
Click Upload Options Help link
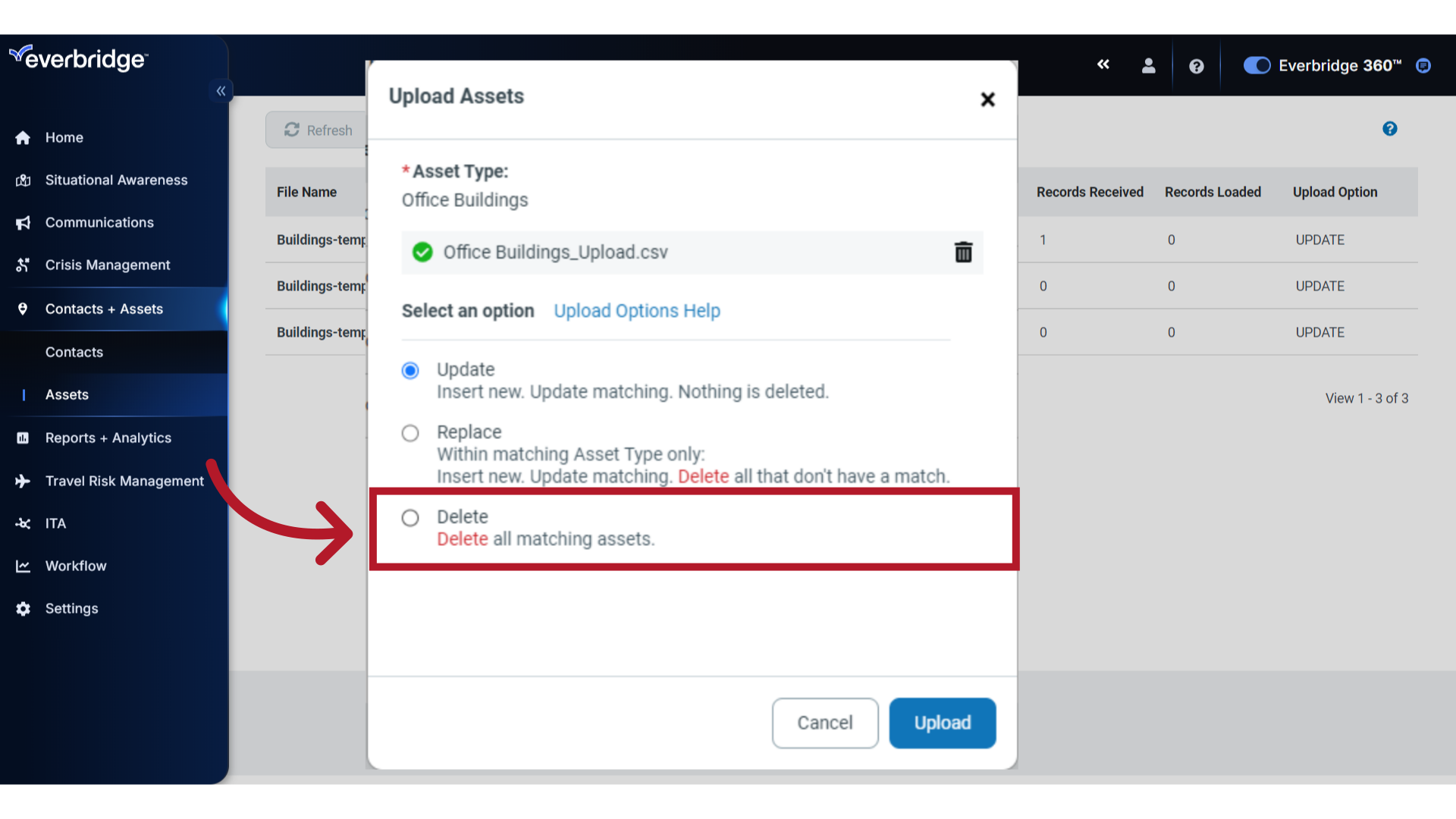[x=637, y=310]
